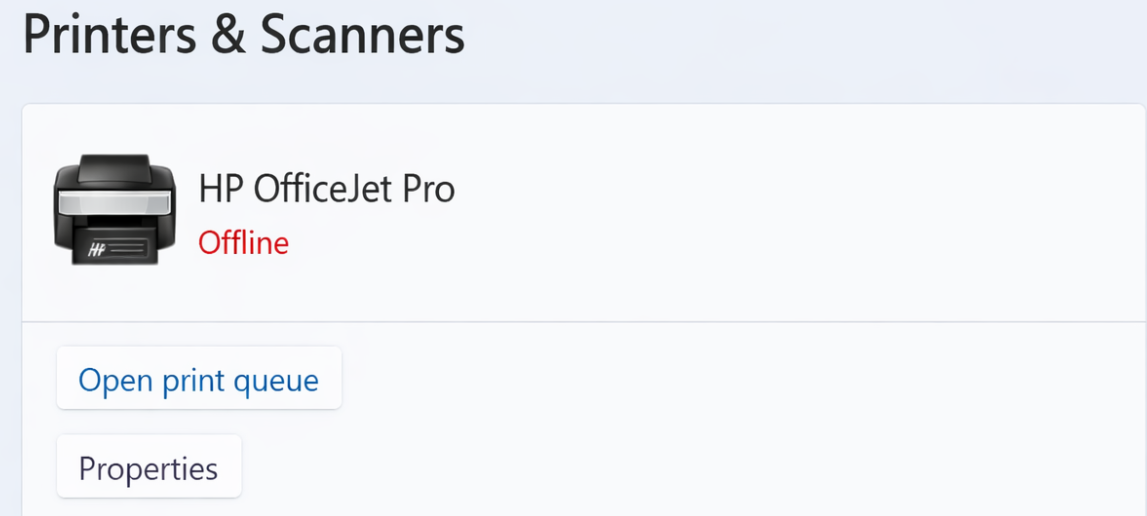Viewport: 1147px width, 516px height.
Task: Click the HP OfficeJet Pro name
Action: (x=326, y=189)
